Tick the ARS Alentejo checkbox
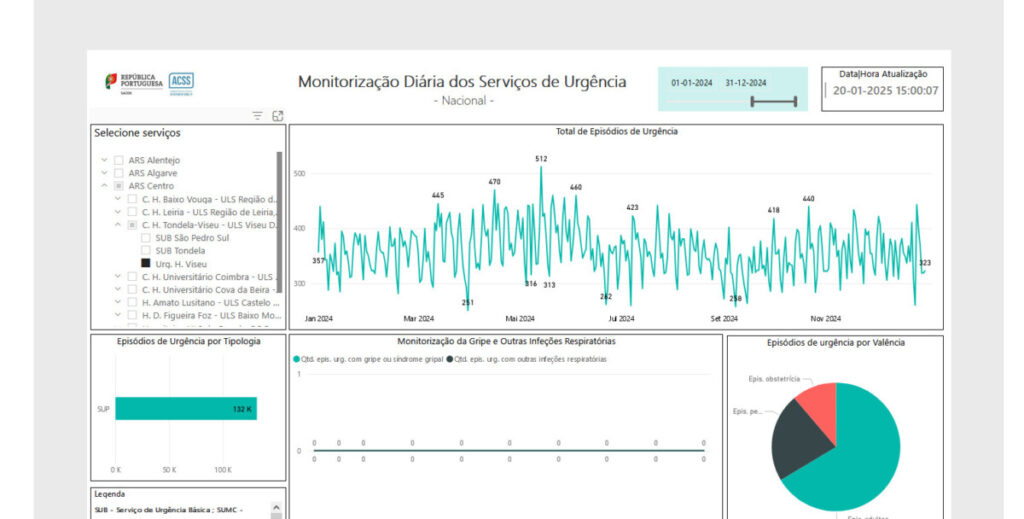The height and width of the screenshot is (519, 1024). [119, 160]
